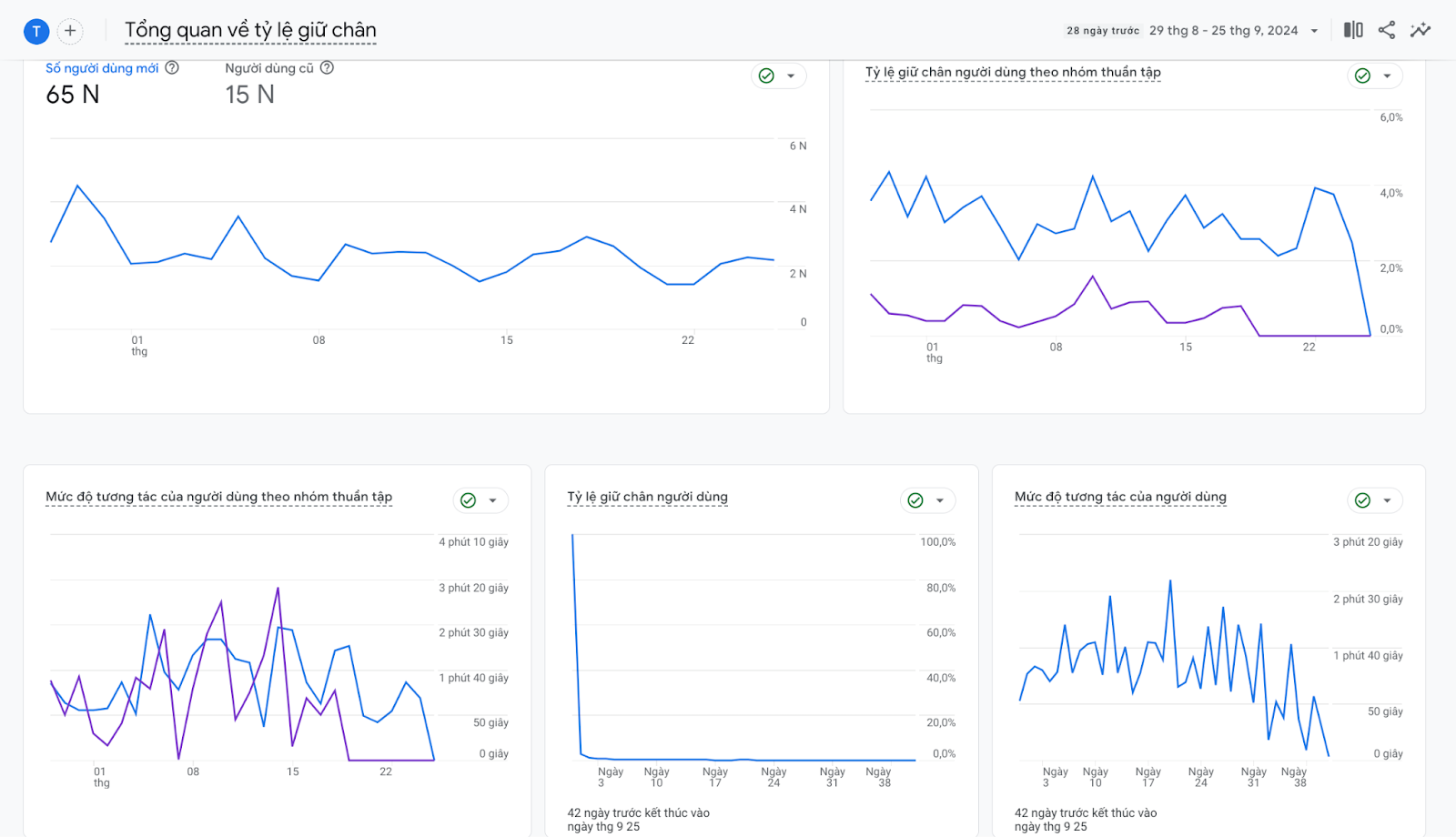Click title Mức độ tương tác của người dùng theo nhóm thuần tập
The height and width of the screenshot is (837, 1456).
(x=218, y=497)
